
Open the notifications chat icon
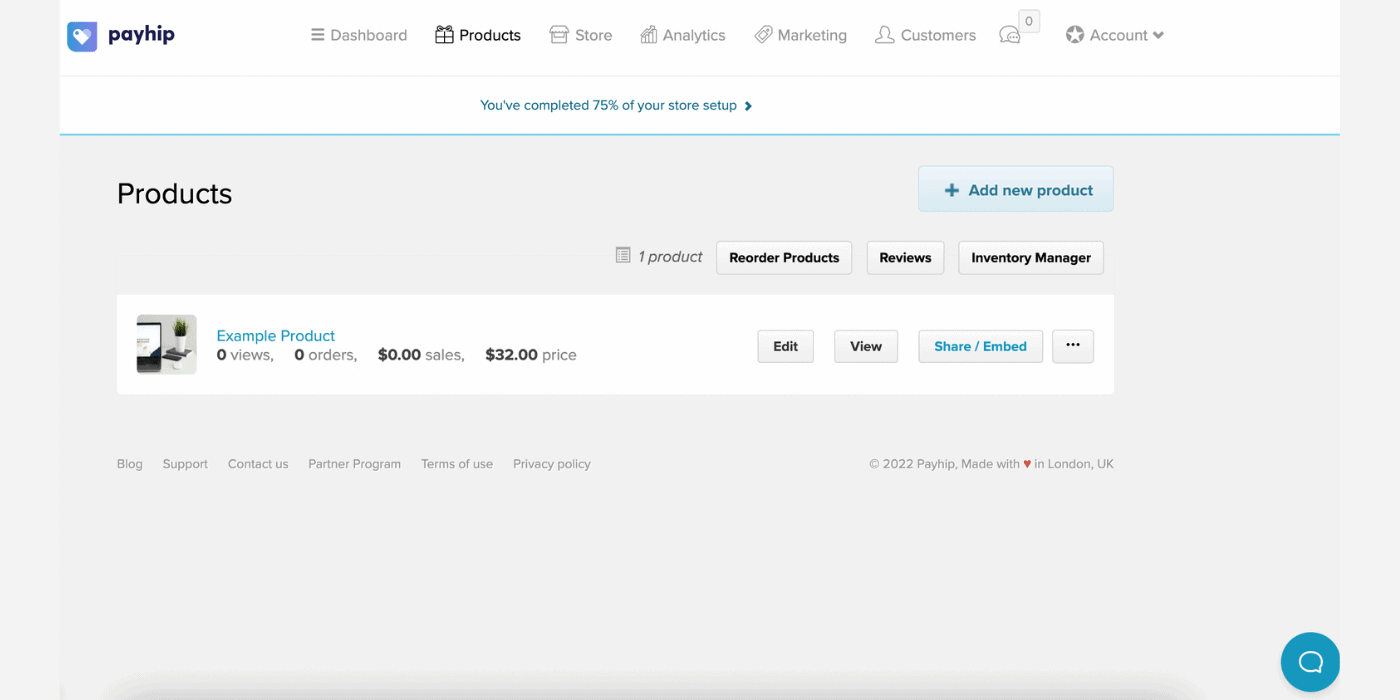coord(1010,36)
